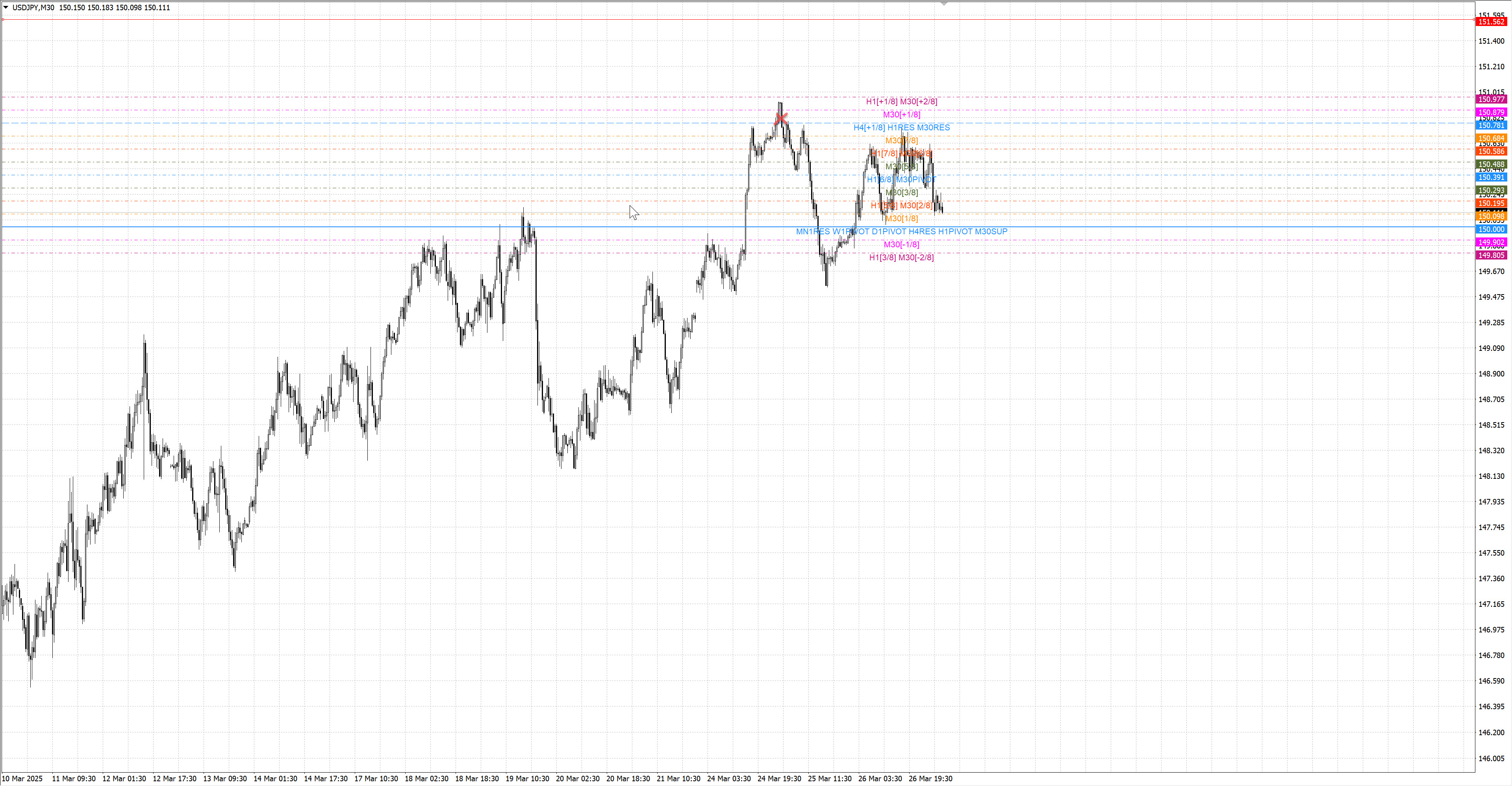This screenshot has width=1512, height=786.
Task: Click the gray chart shift triangle marker
Action: [x=944, y=4]
